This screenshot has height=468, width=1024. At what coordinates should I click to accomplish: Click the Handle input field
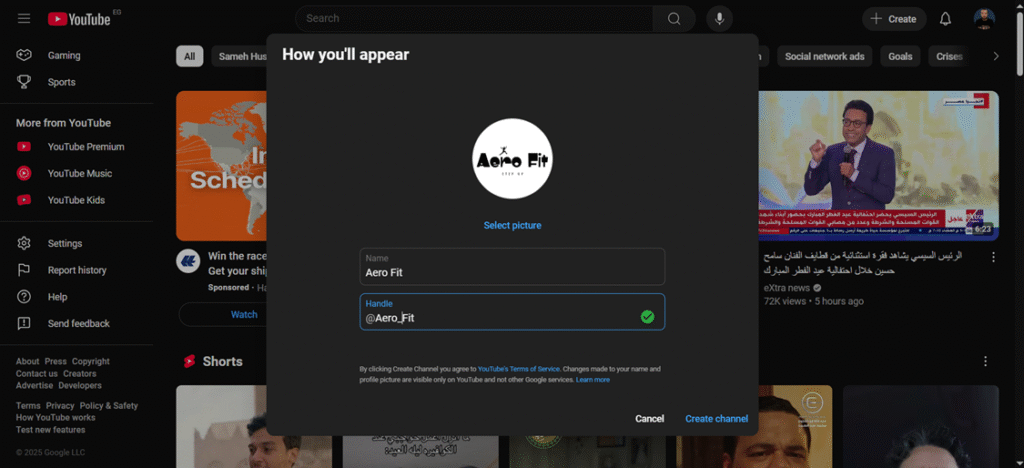tap(512, 311)
